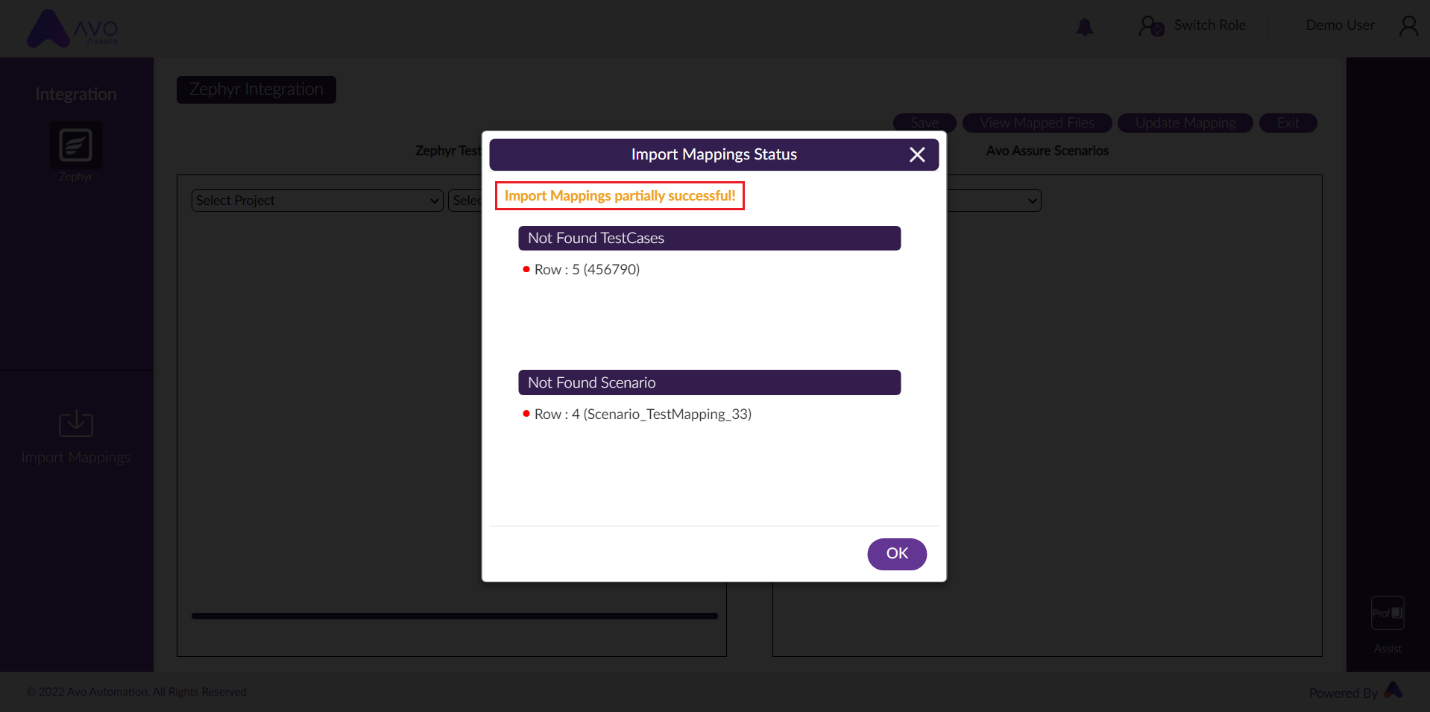
Task: Click the Powered By Avo logo
Action: 1393,691
